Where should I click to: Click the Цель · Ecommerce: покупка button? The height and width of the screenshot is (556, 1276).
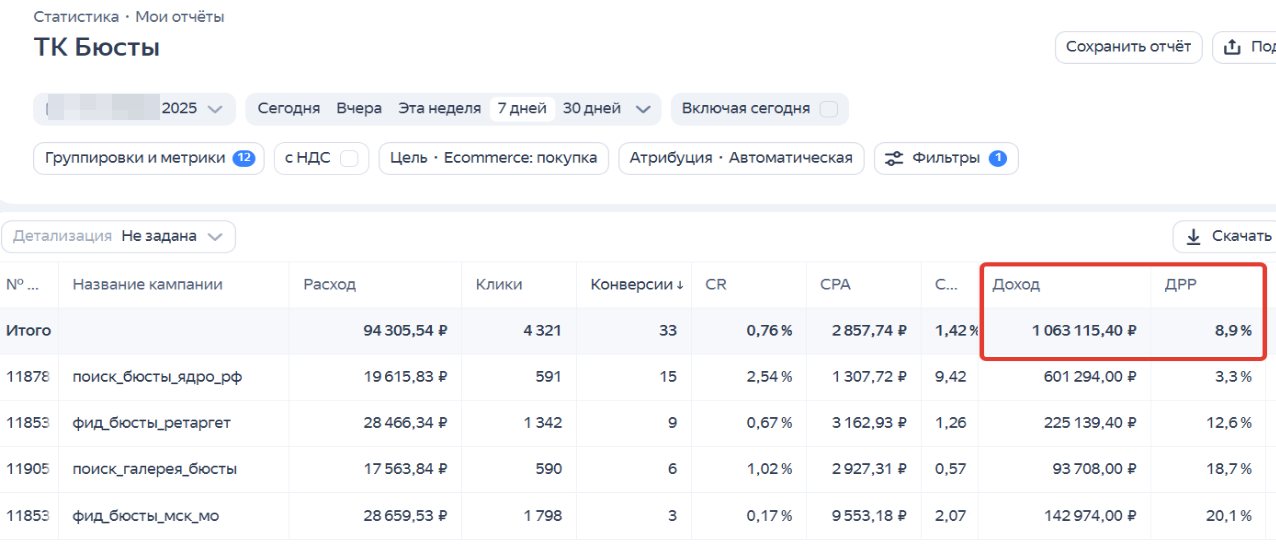click(493, 158)
